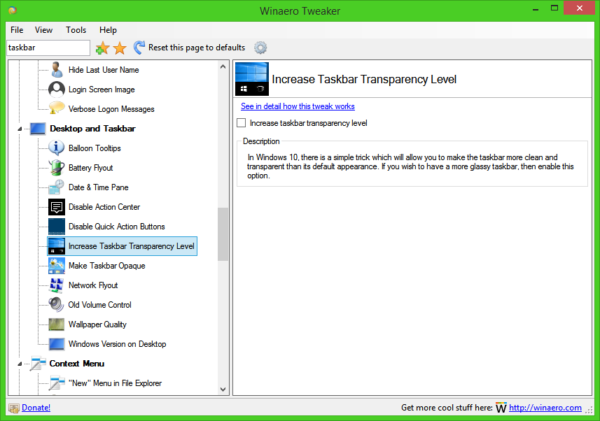Select Balloon Tooltips item

(x=95, y=148)
